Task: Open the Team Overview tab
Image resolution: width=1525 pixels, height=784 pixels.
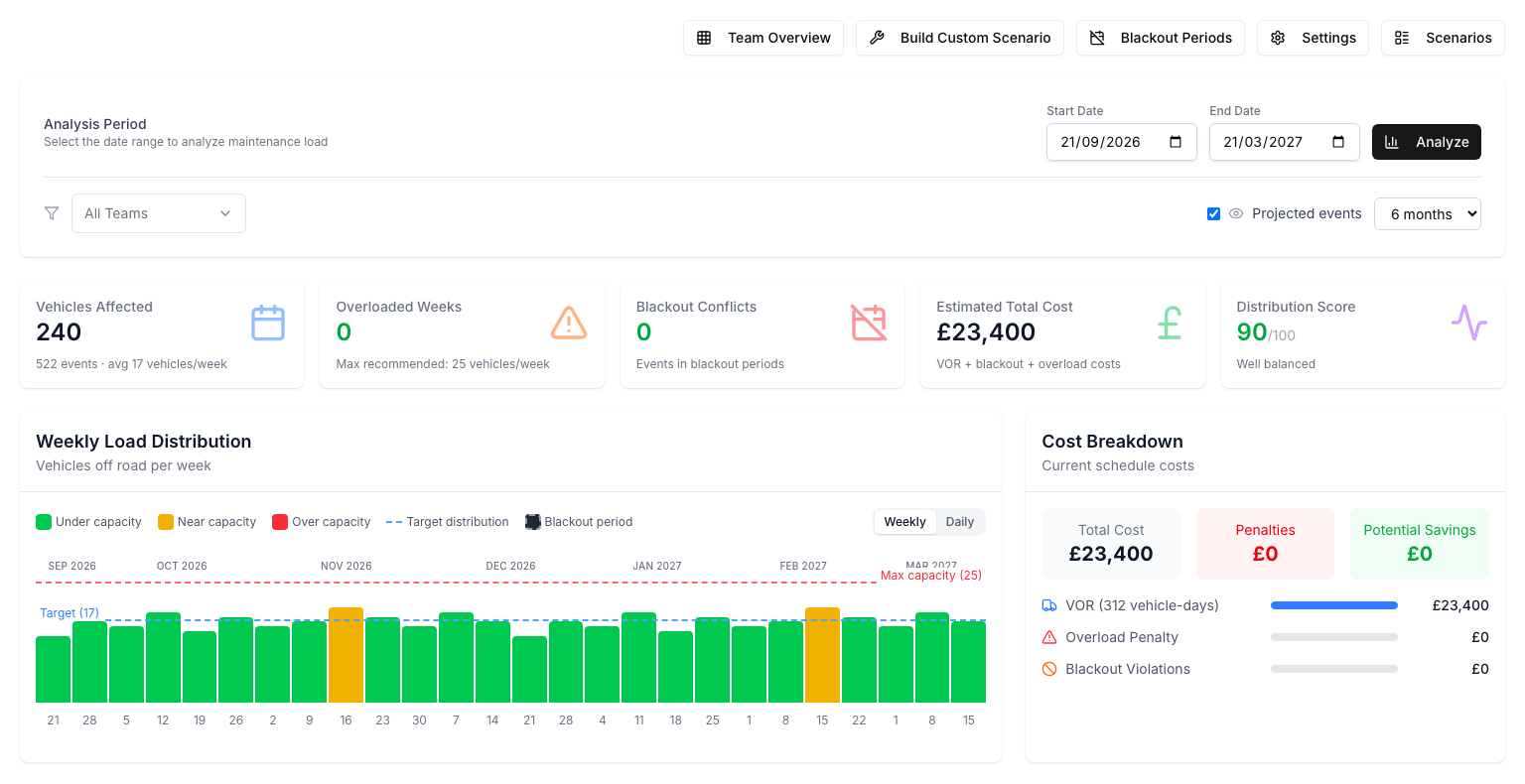Action: point(763,38)
